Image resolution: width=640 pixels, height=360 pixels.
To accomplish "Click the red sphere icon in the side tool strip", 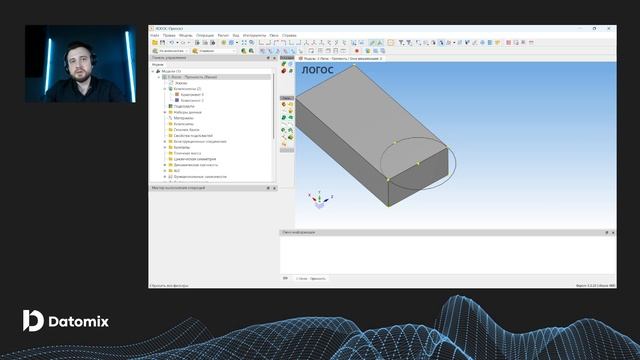I will [284, 71].
